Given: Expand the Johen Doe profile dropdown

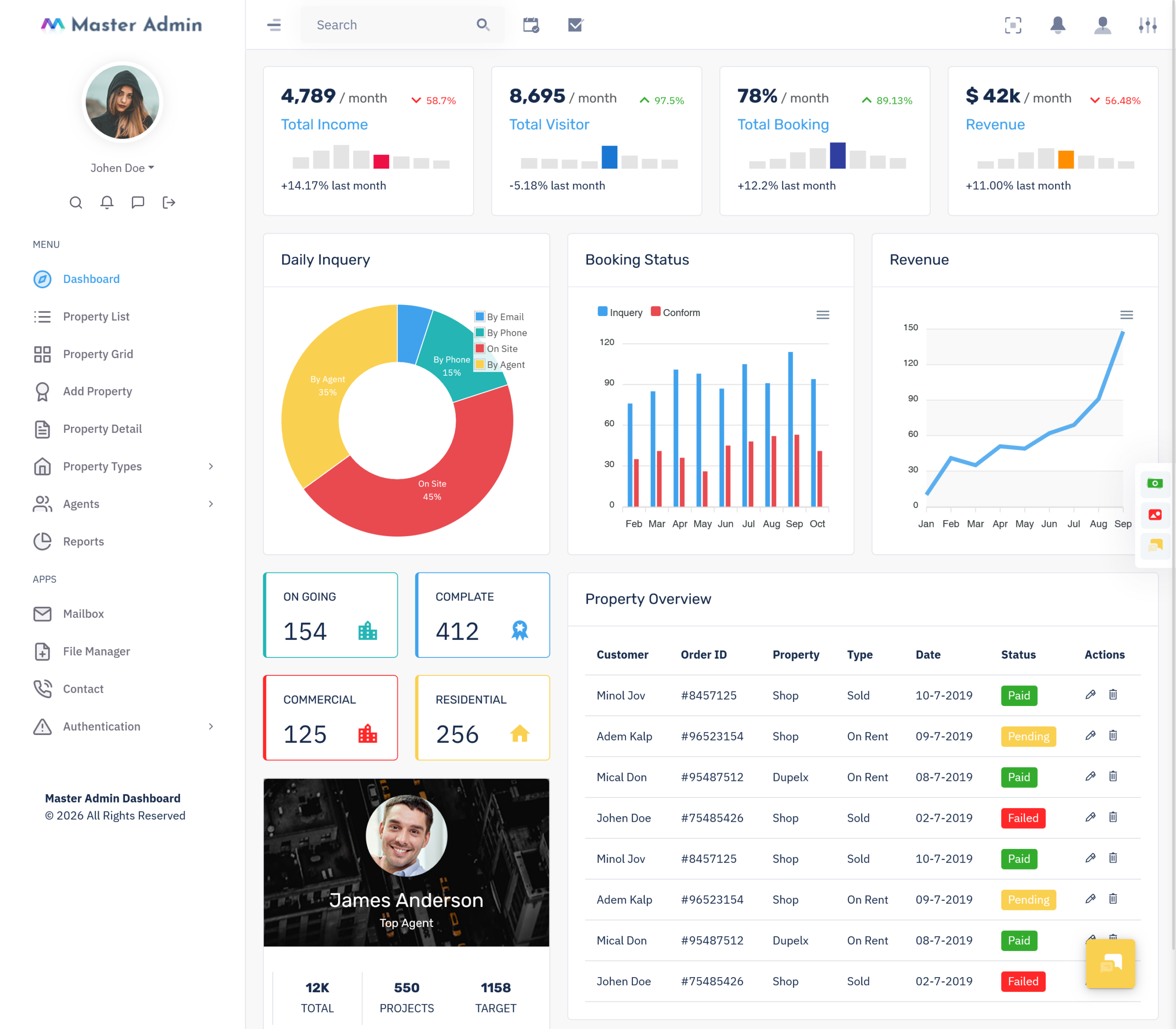Looking at the screenshot, I should tap(122, 168).
